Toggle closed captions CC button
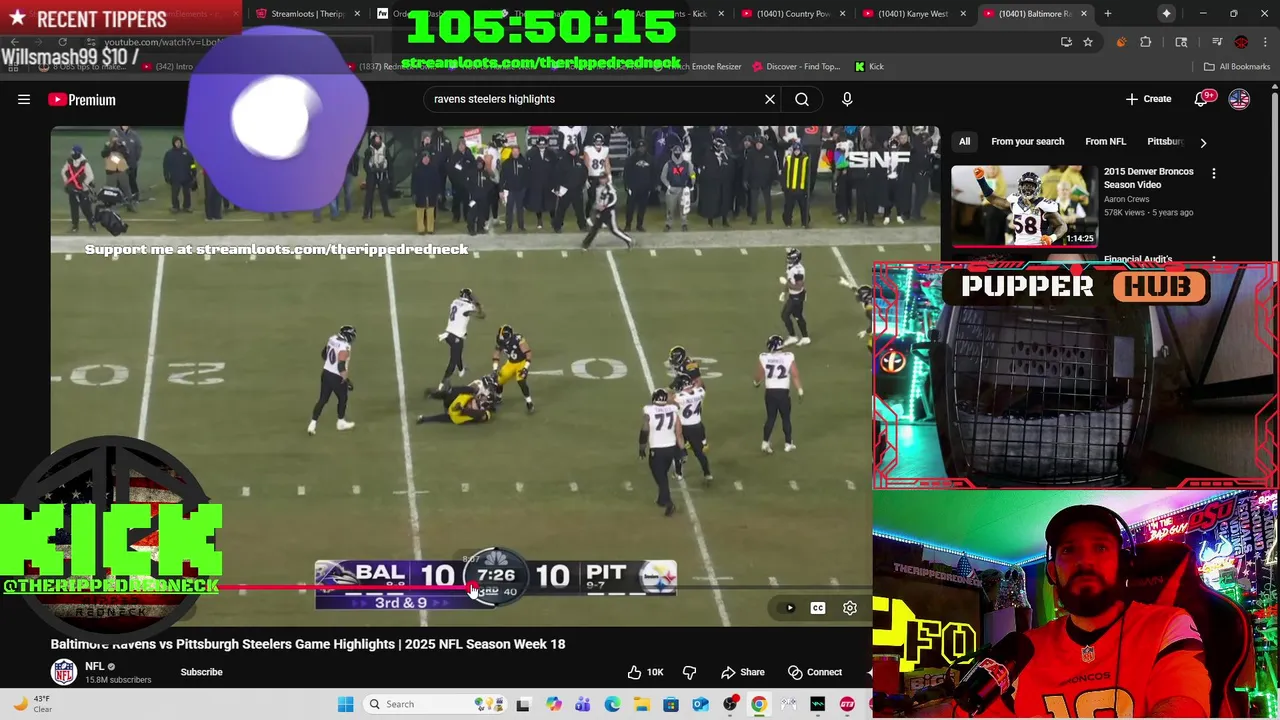1280x720 pixels. (x=818, y=608)
